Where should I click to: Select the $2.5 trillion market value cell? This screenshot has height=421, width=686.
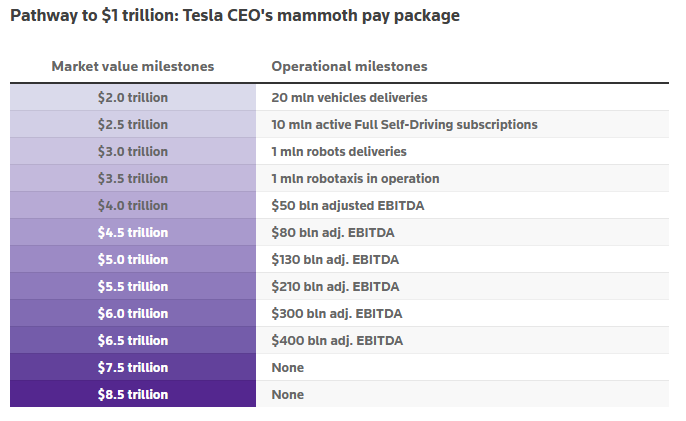click(133, 125)
